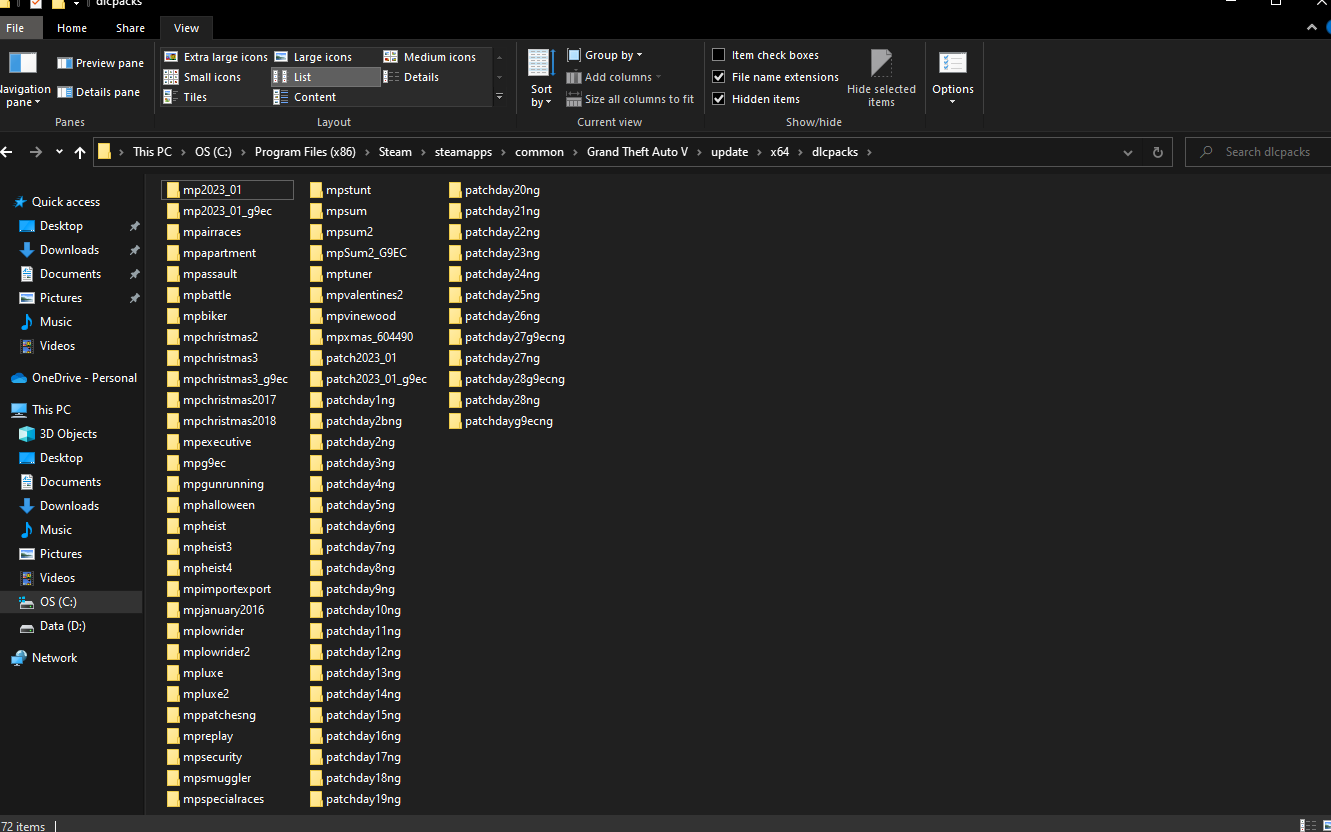1331x832 pixels.
Task: Open the Pictures folder under This PC
Action: 60,554
